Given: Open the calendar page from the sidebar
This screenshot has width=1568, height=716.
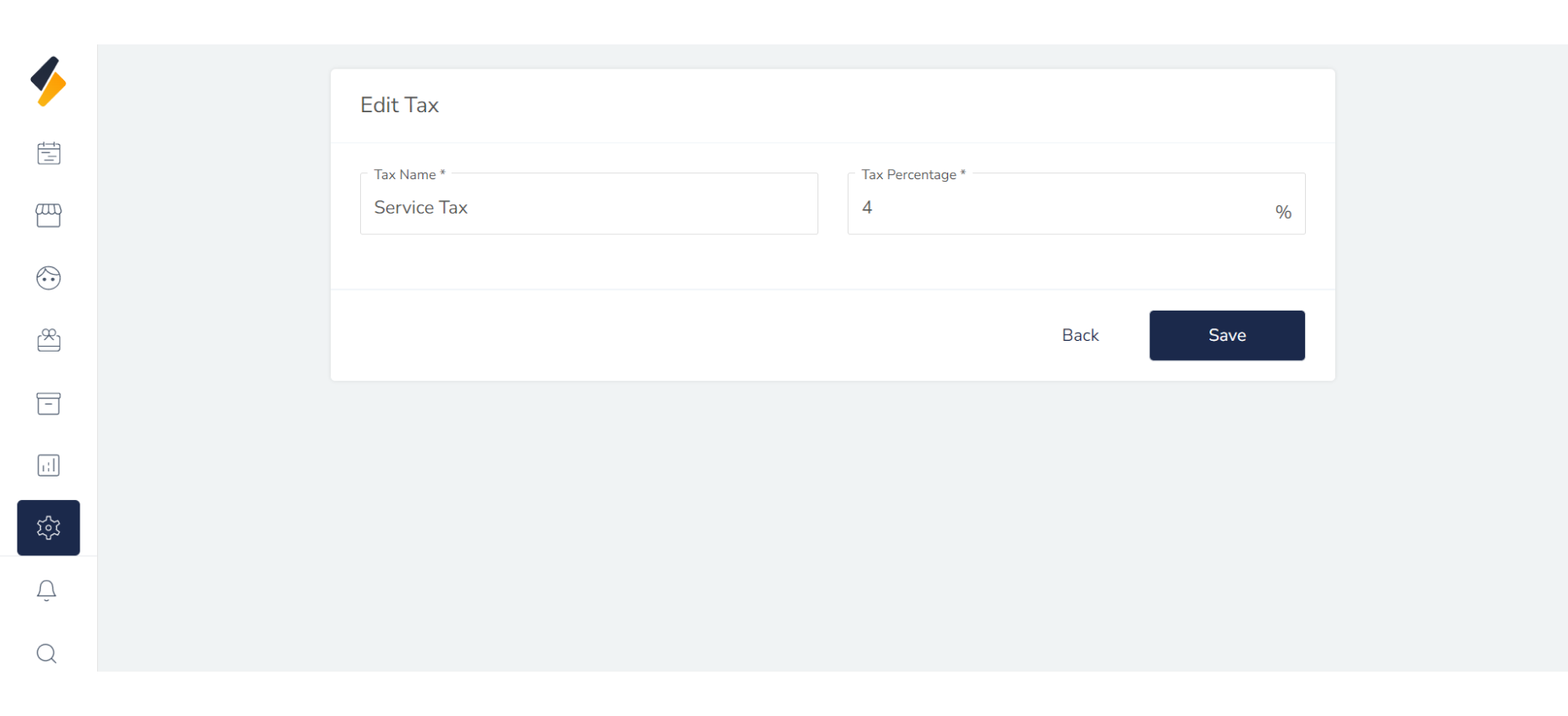Looking at the screenshot, I should tap(49, 153).
